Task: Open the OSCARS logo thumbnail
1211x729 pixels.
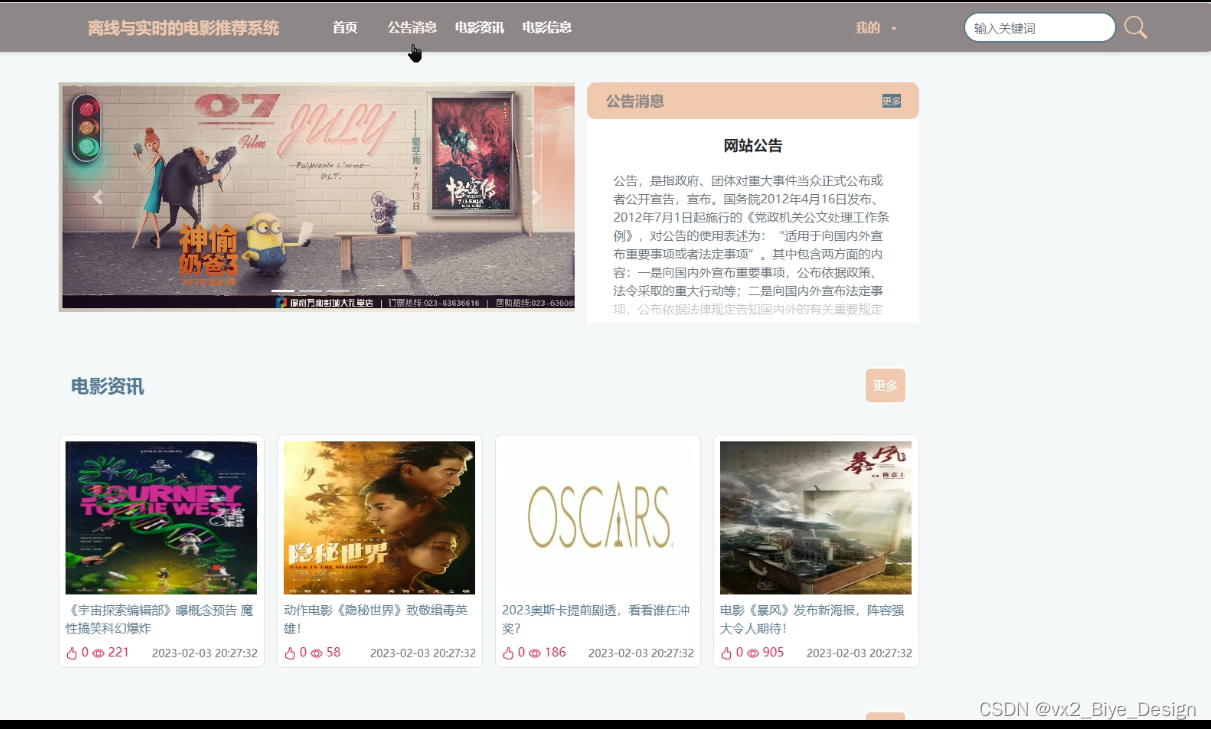Action: pos(598,518)
